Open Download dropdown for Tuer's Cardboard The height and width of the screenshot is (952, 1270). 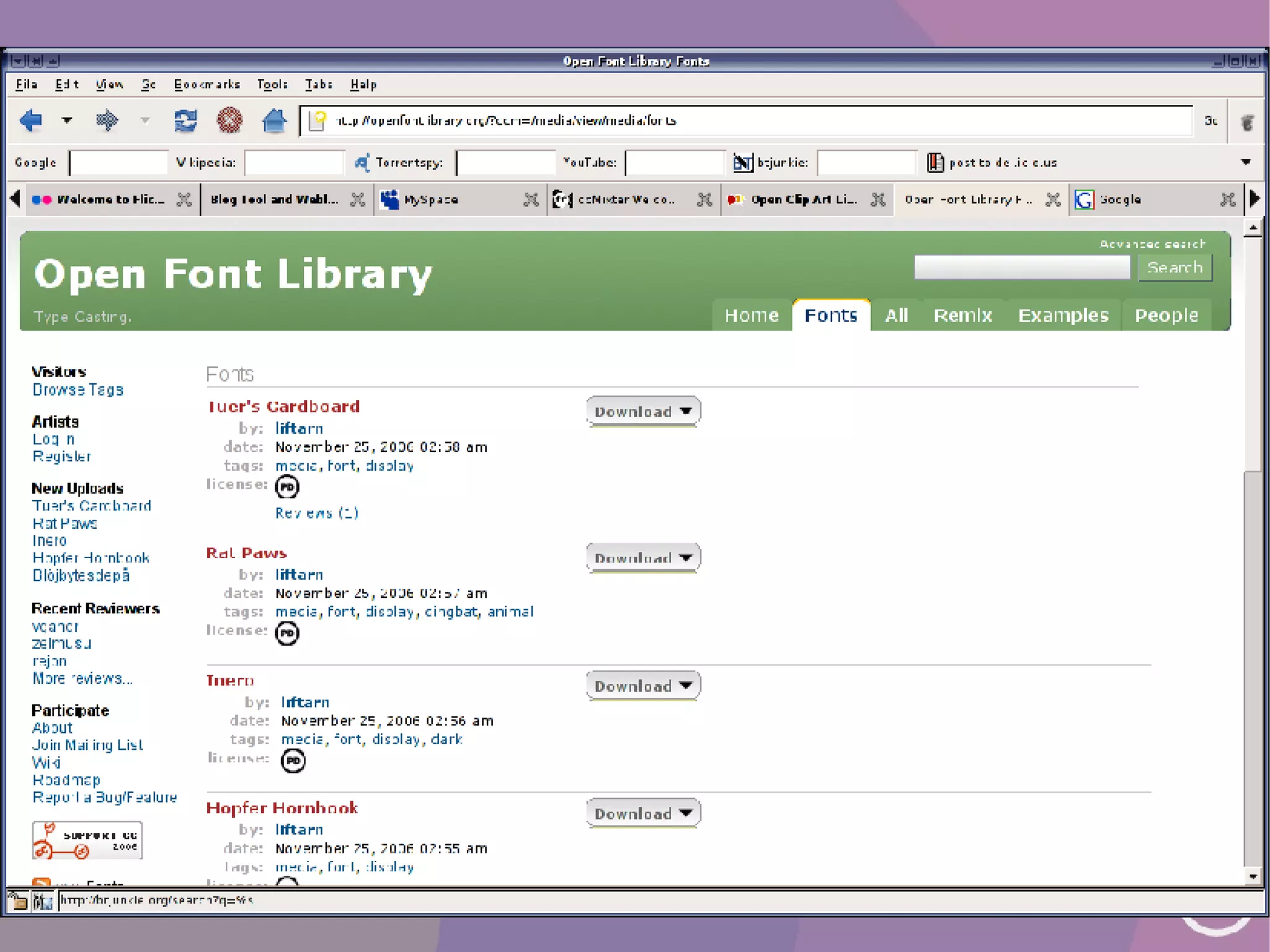click(x=643, y=412)
